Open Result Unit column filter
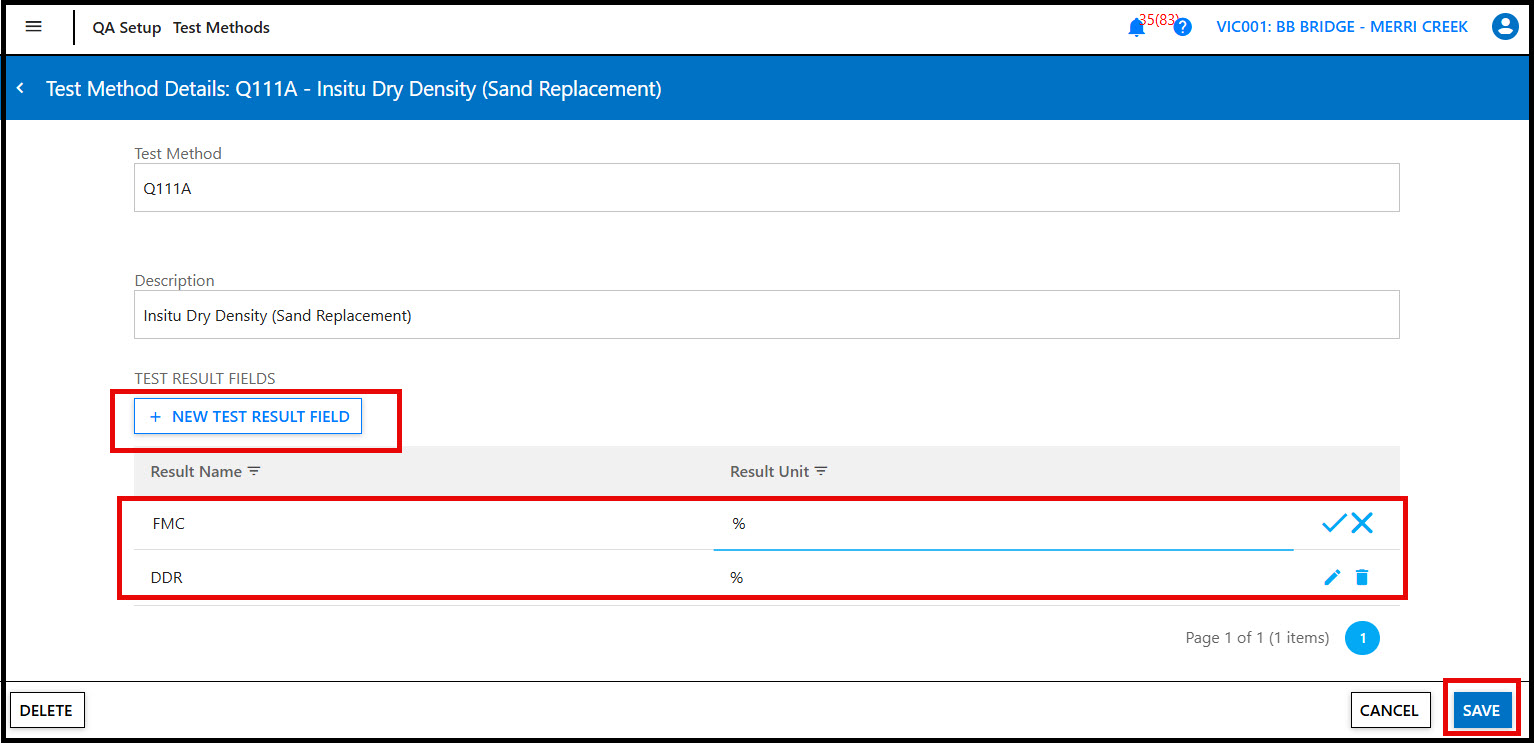The width and height of the screenshot is (1534, 743). [x=821, y=472]
